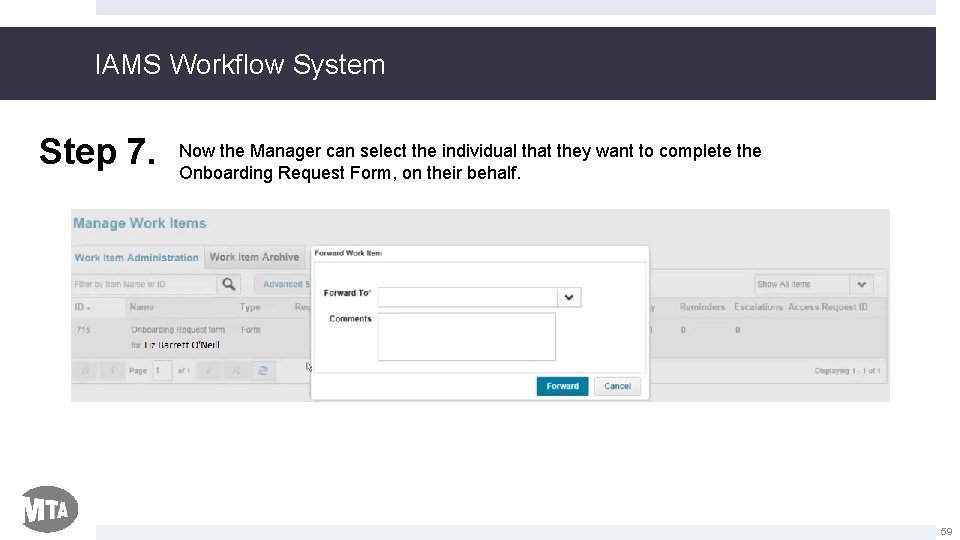The image size is (960, 540).
Task: Click the page number input box
Action: click(x=162, y=370)
